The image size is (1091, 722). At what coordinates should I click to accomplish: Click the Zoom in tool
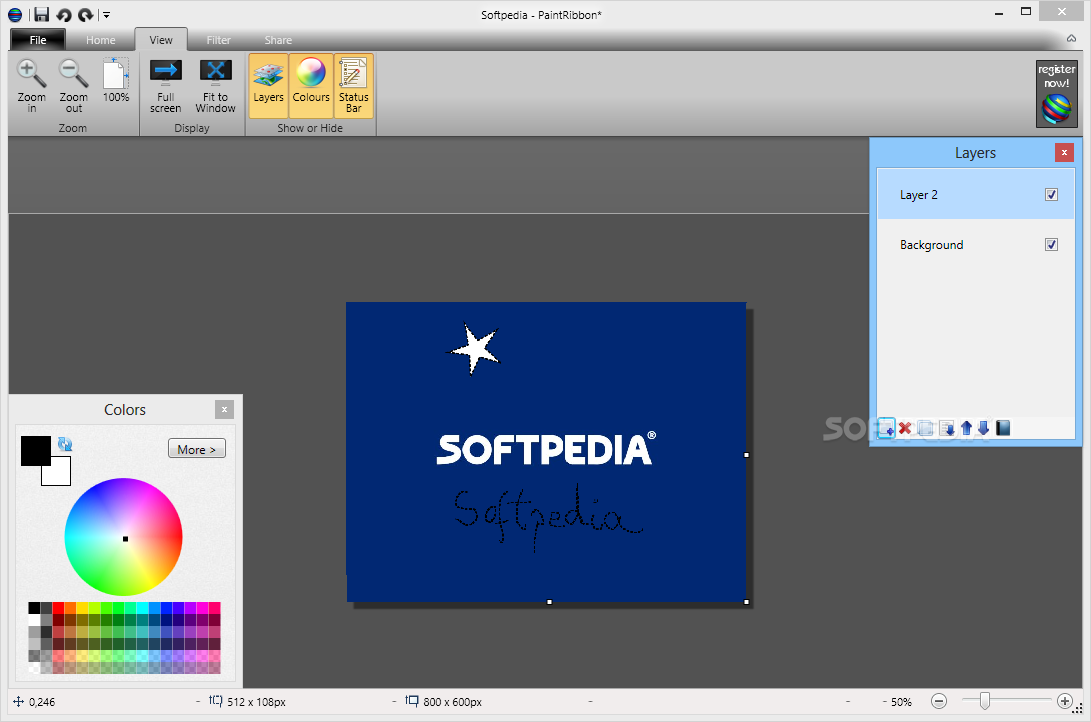point(31,86)
